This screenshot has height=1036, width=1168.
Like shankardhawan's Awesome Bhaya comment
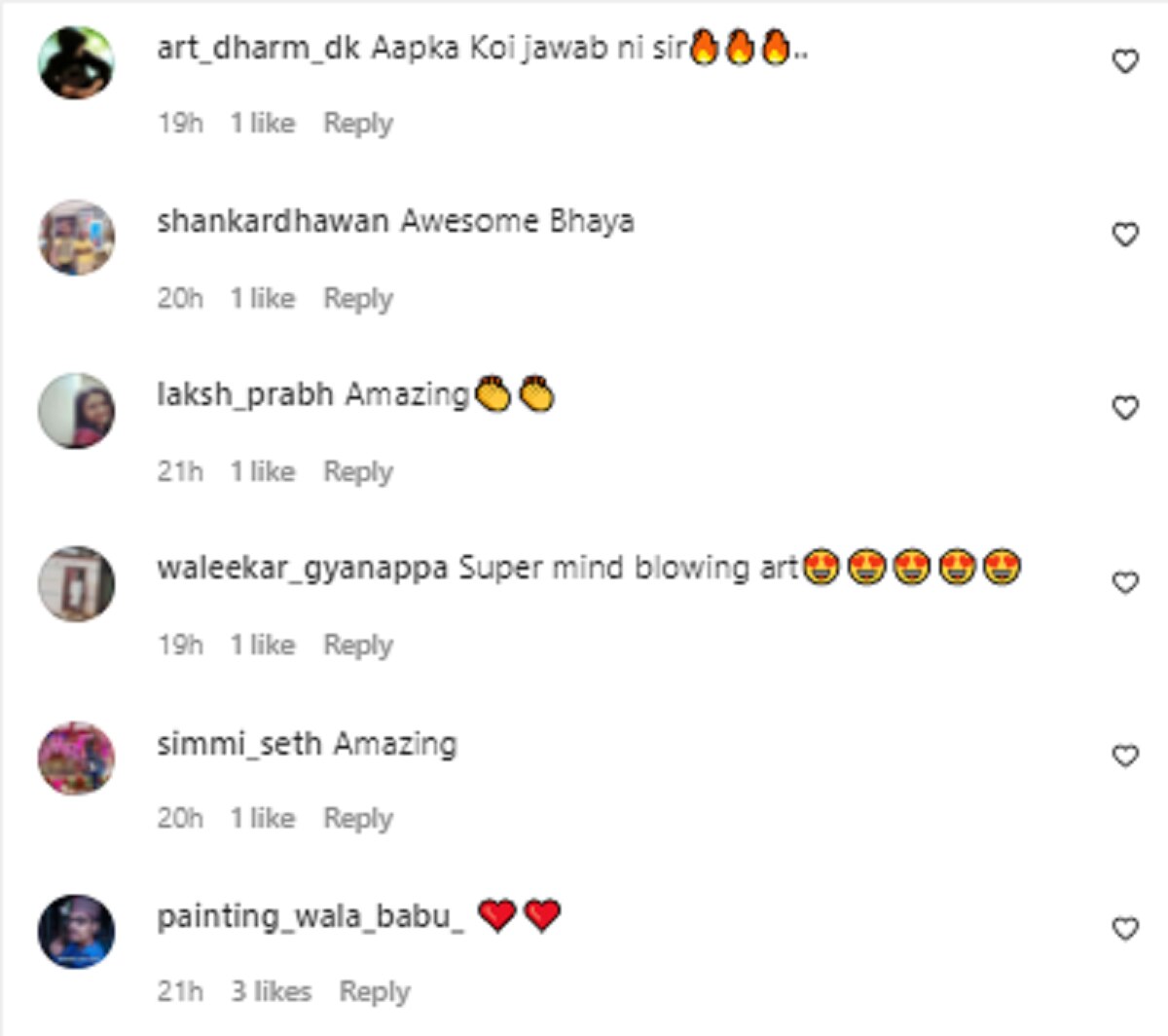pyautogui.click(x=1125, y=235)
